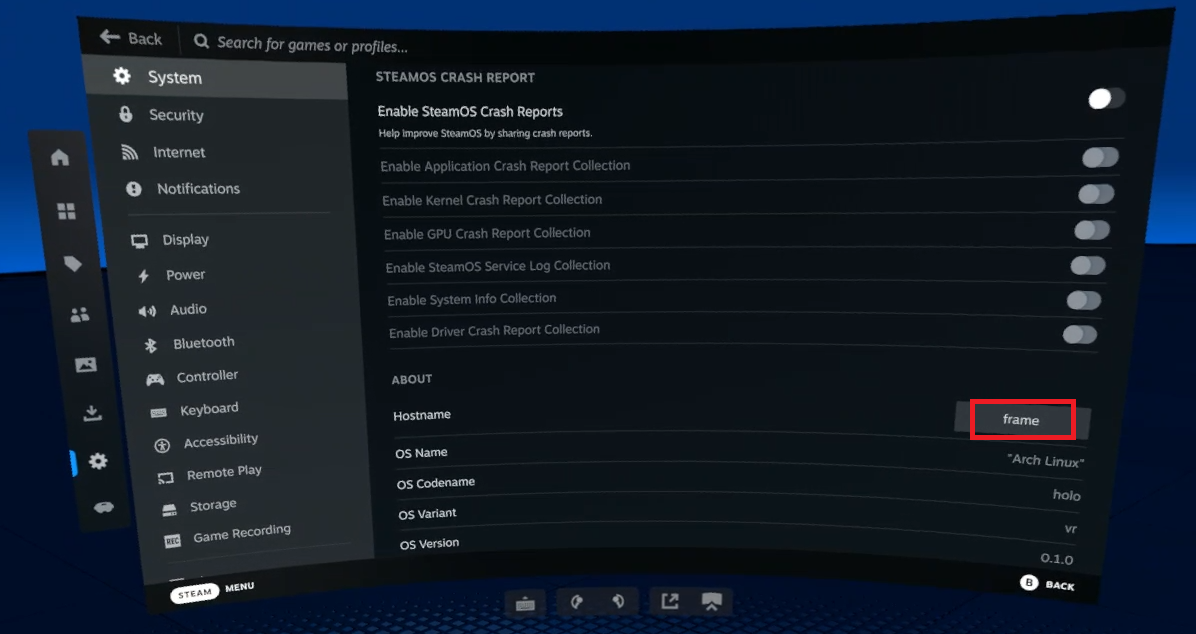Click the VR headset icon in the dock
This screenshot has height=634, width=1196.
tap(103, 507)
